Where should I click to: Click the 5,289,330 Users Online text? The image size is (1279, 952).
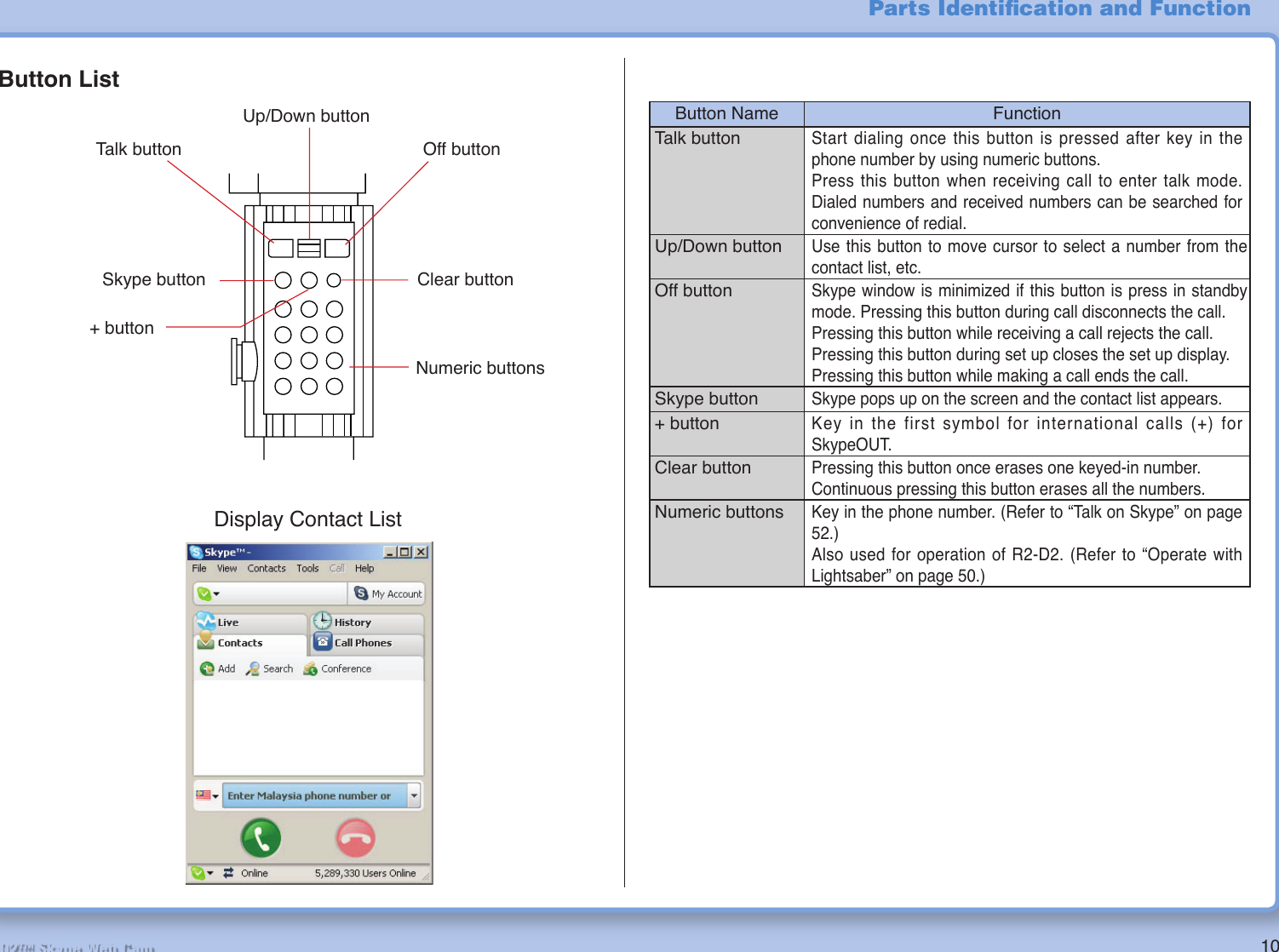tap(365, 873)
